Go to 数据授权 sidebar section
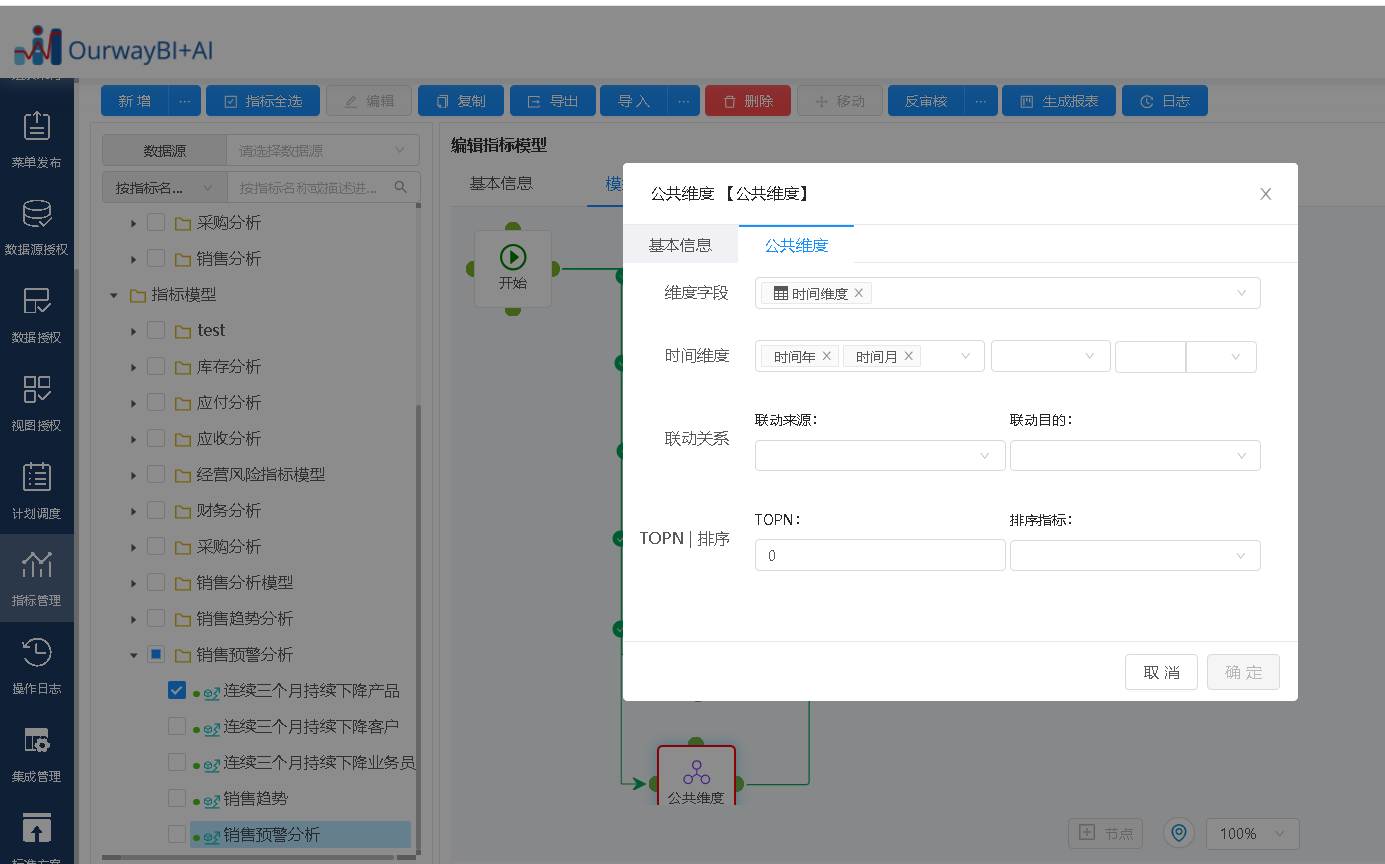 (36, 315)
